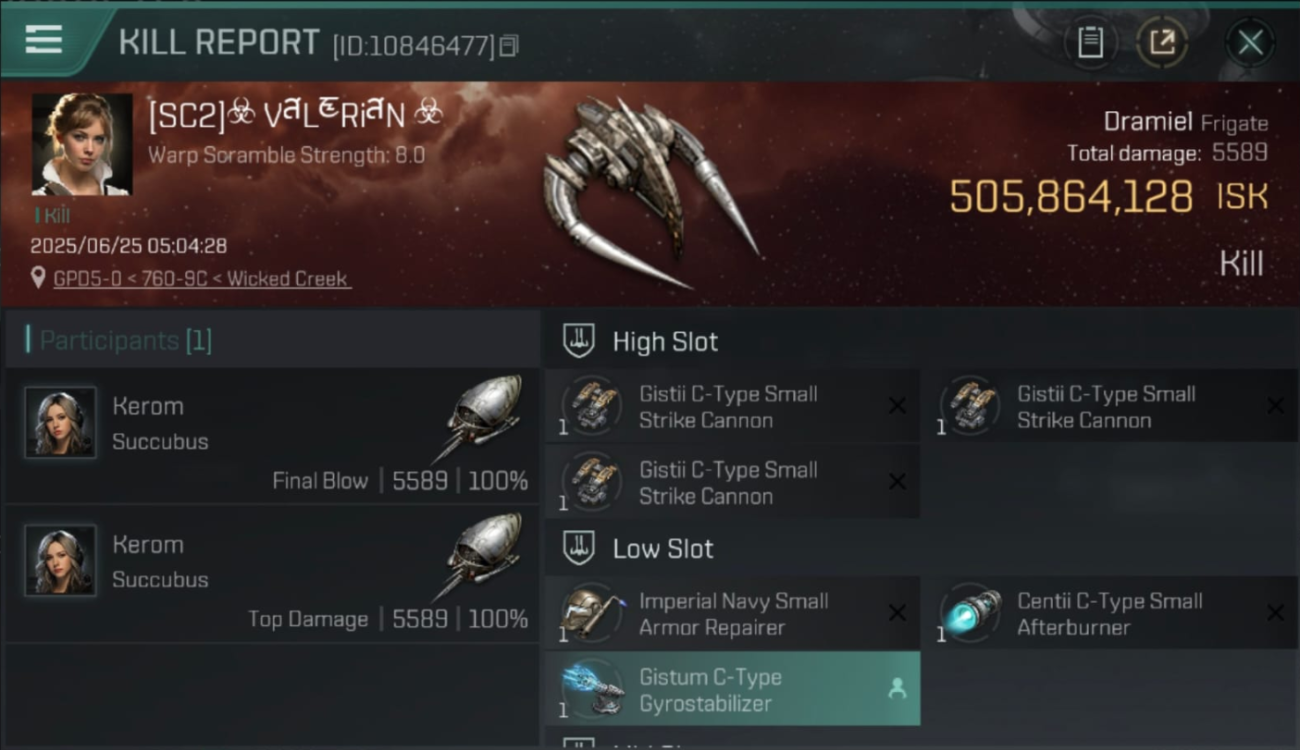Select the Centii C-Type Small Afterburner icon

(x=969, y=613)
